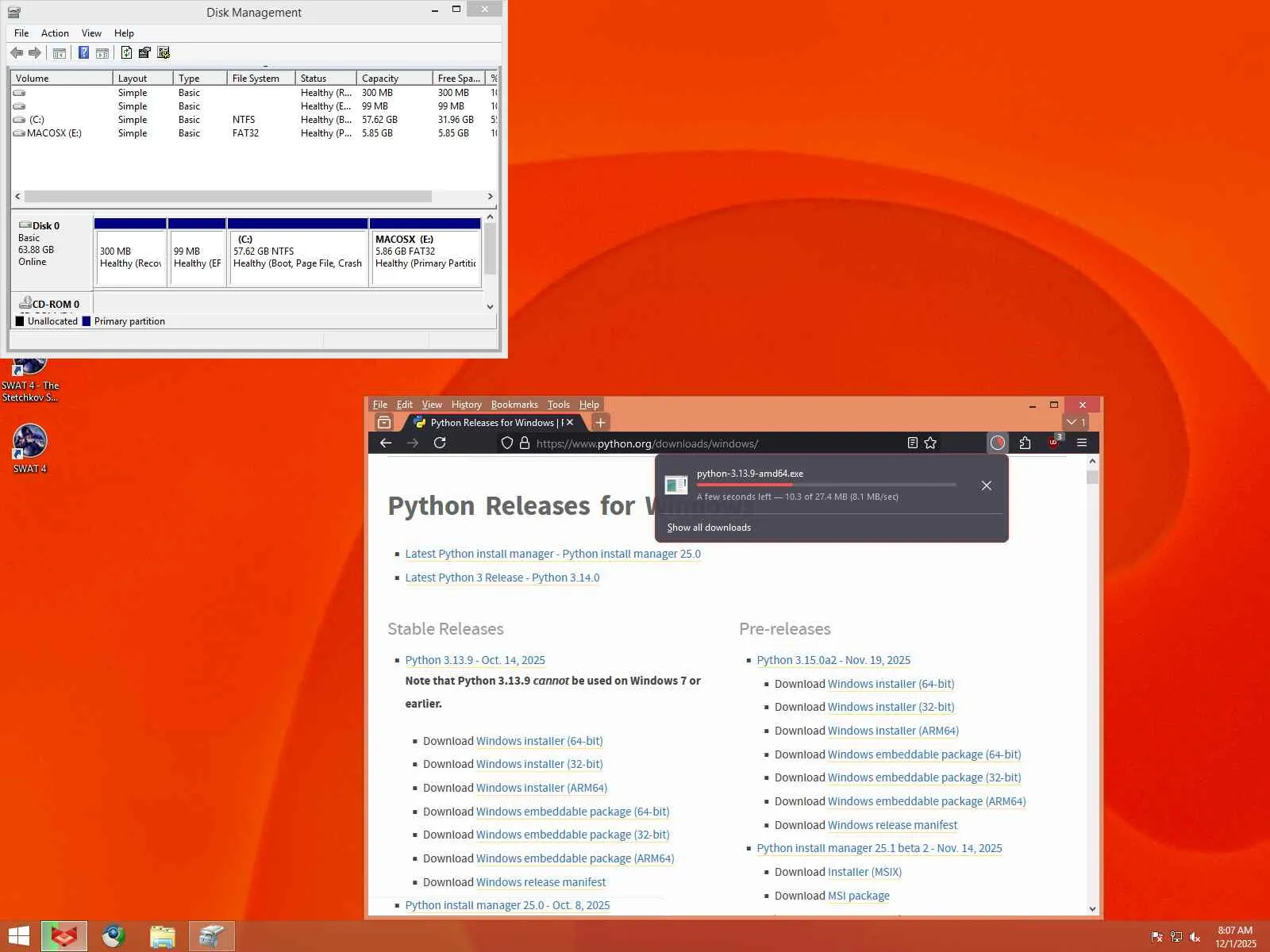
Task: Click the muted volume tray icon
Action: point(1195,937)
